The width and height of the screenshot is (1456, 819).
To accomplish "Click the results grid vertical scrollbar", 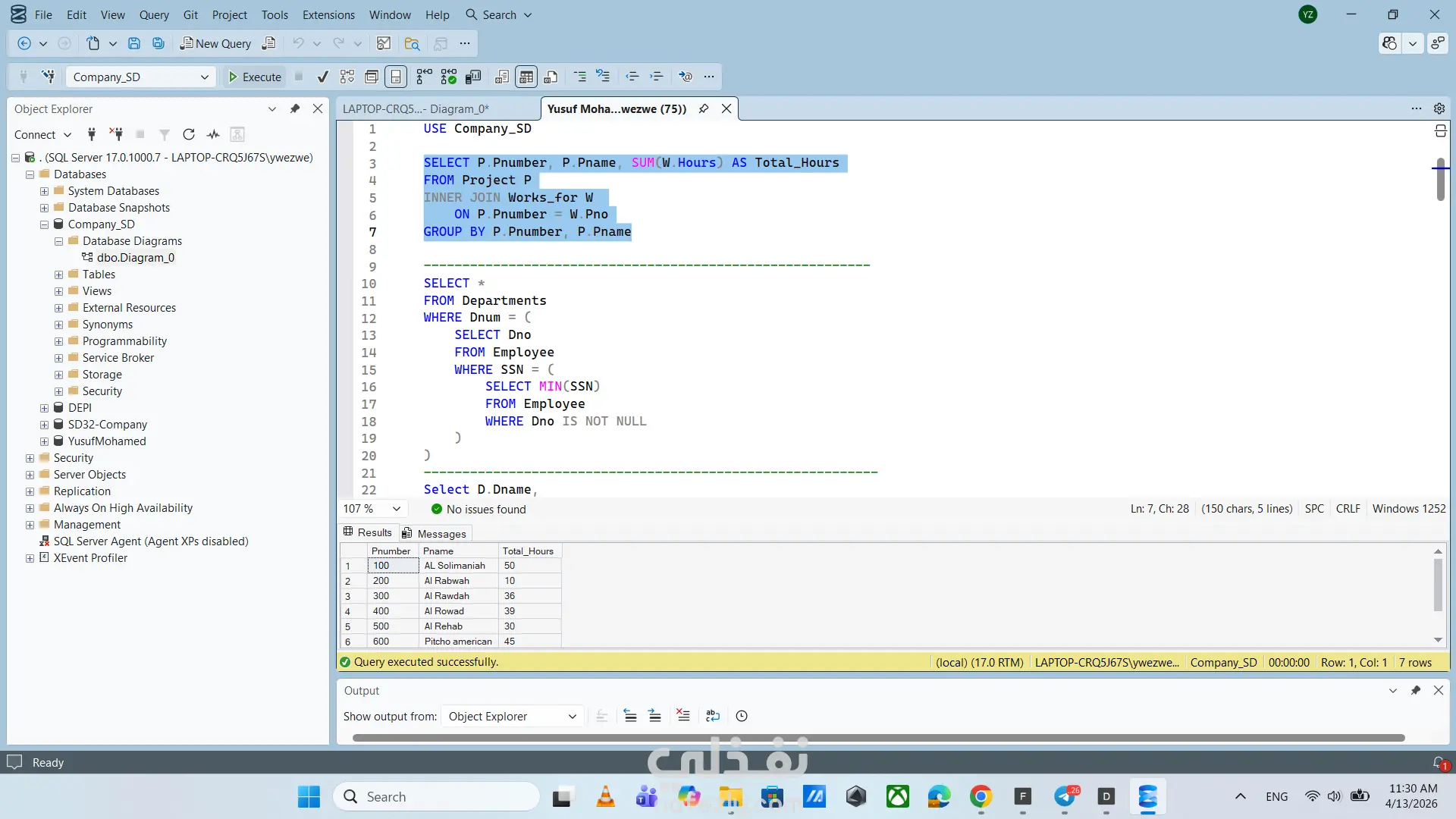I will click(1438, 584).
